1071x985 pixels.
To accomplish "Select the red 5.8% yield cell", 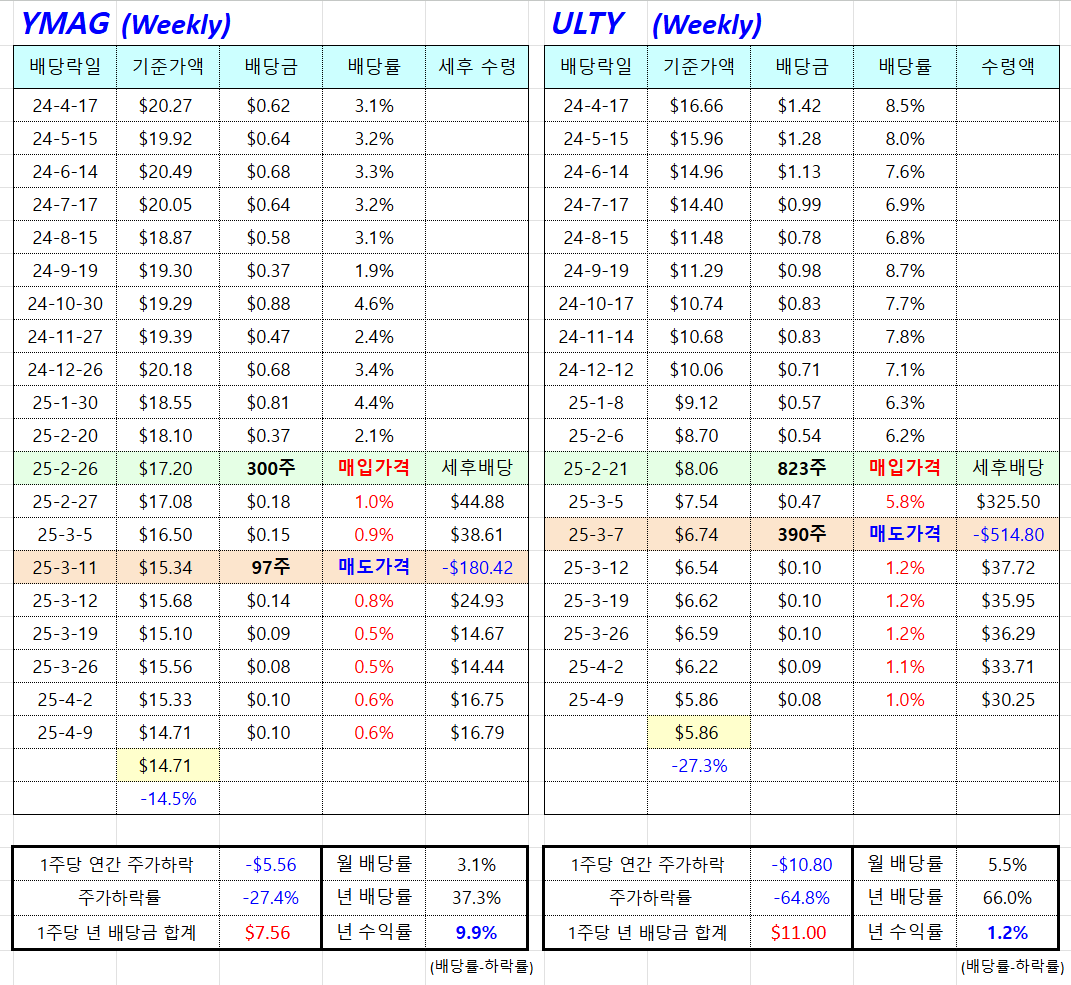I will 905,501.
